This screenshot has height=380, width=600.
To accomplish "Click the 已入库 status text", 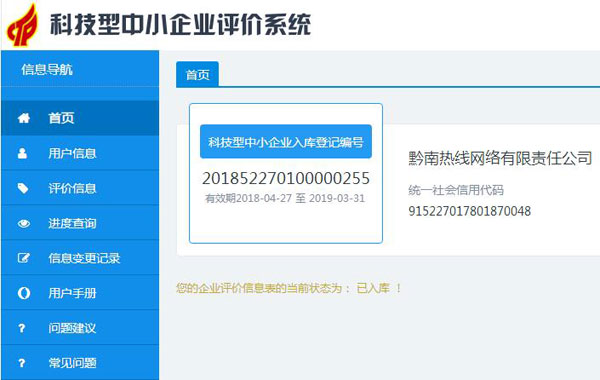I will click(373, 288).
